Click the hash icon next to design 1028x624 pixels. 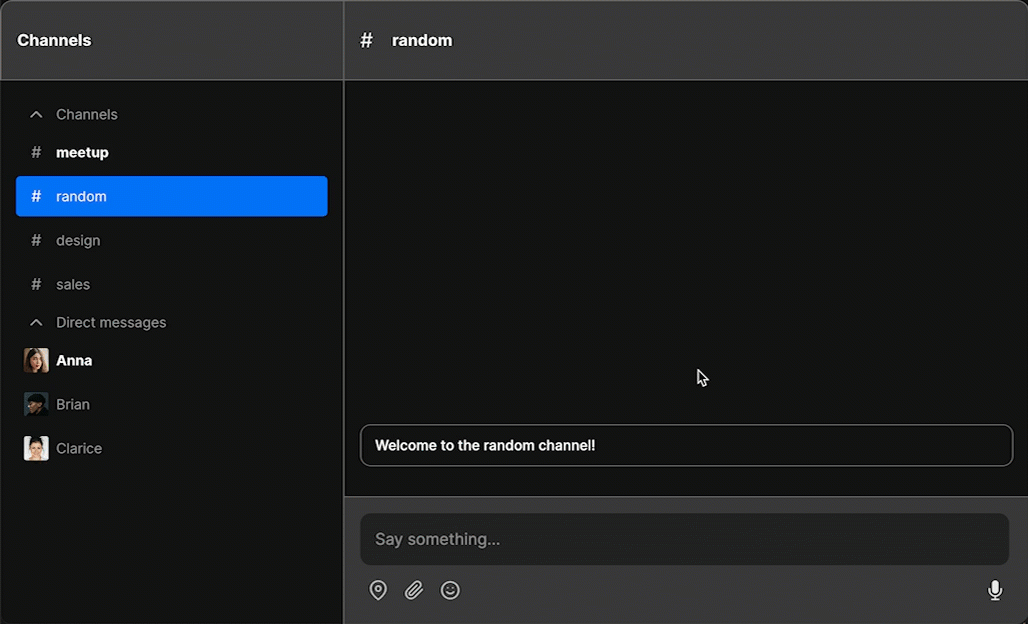36,240
